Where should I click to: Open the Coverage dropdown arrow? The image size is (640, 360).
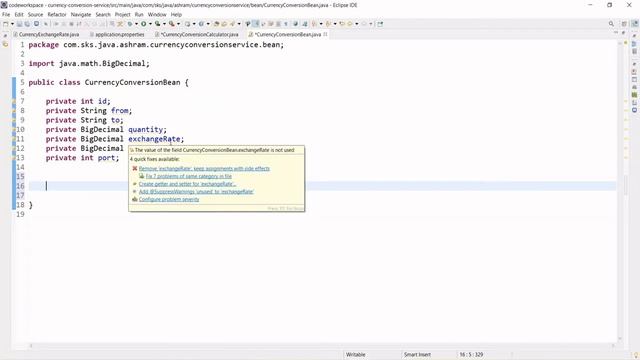point(164,24)
